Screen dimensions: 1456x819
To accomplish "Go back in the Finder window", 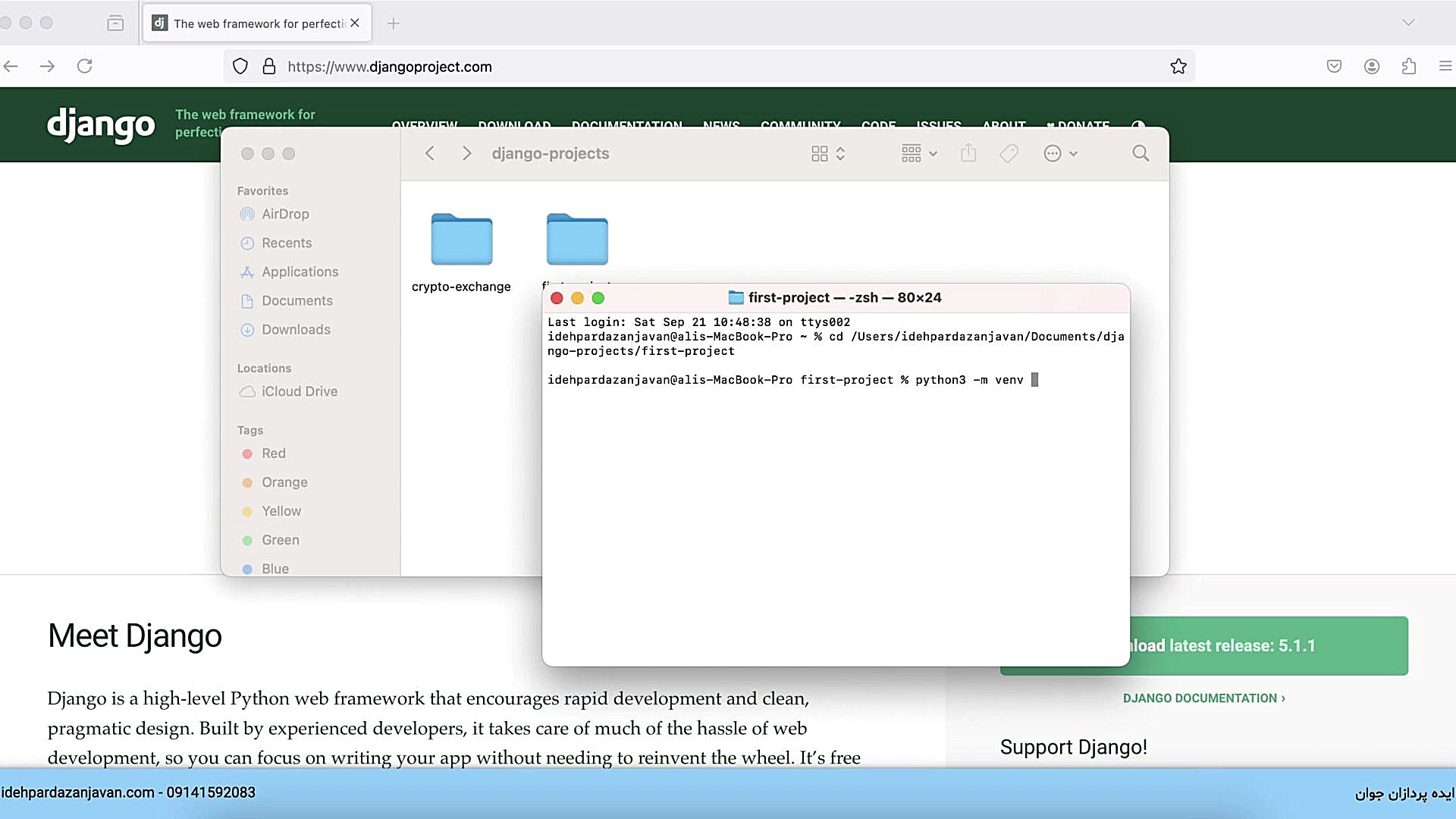I will click(x=430, y=153).
